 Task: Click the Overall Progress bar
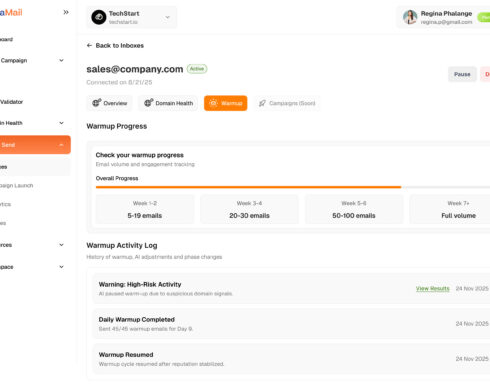tap(293, 187)
